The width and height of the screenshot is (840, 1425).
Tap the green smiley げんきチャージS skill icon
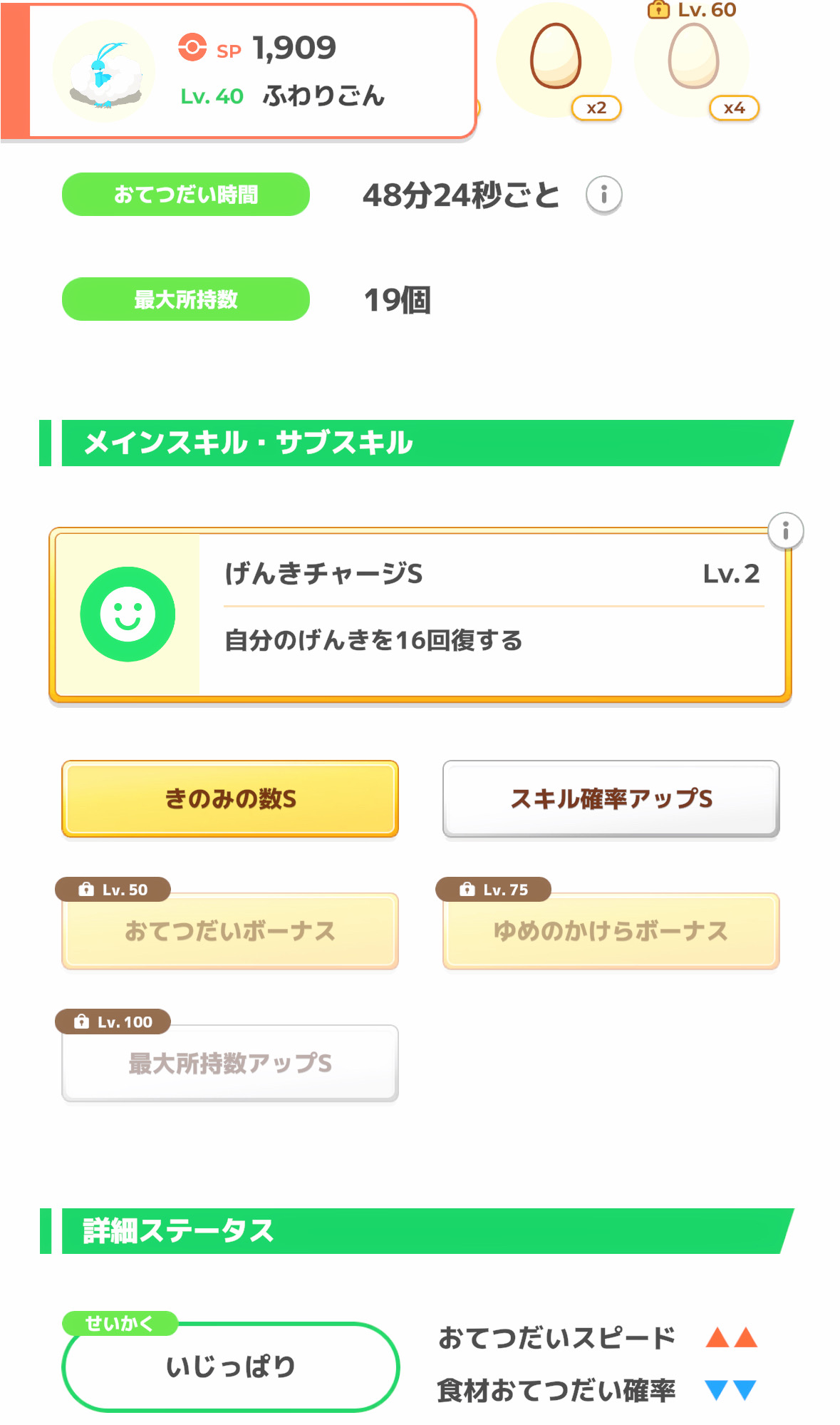tap(128, 614)
